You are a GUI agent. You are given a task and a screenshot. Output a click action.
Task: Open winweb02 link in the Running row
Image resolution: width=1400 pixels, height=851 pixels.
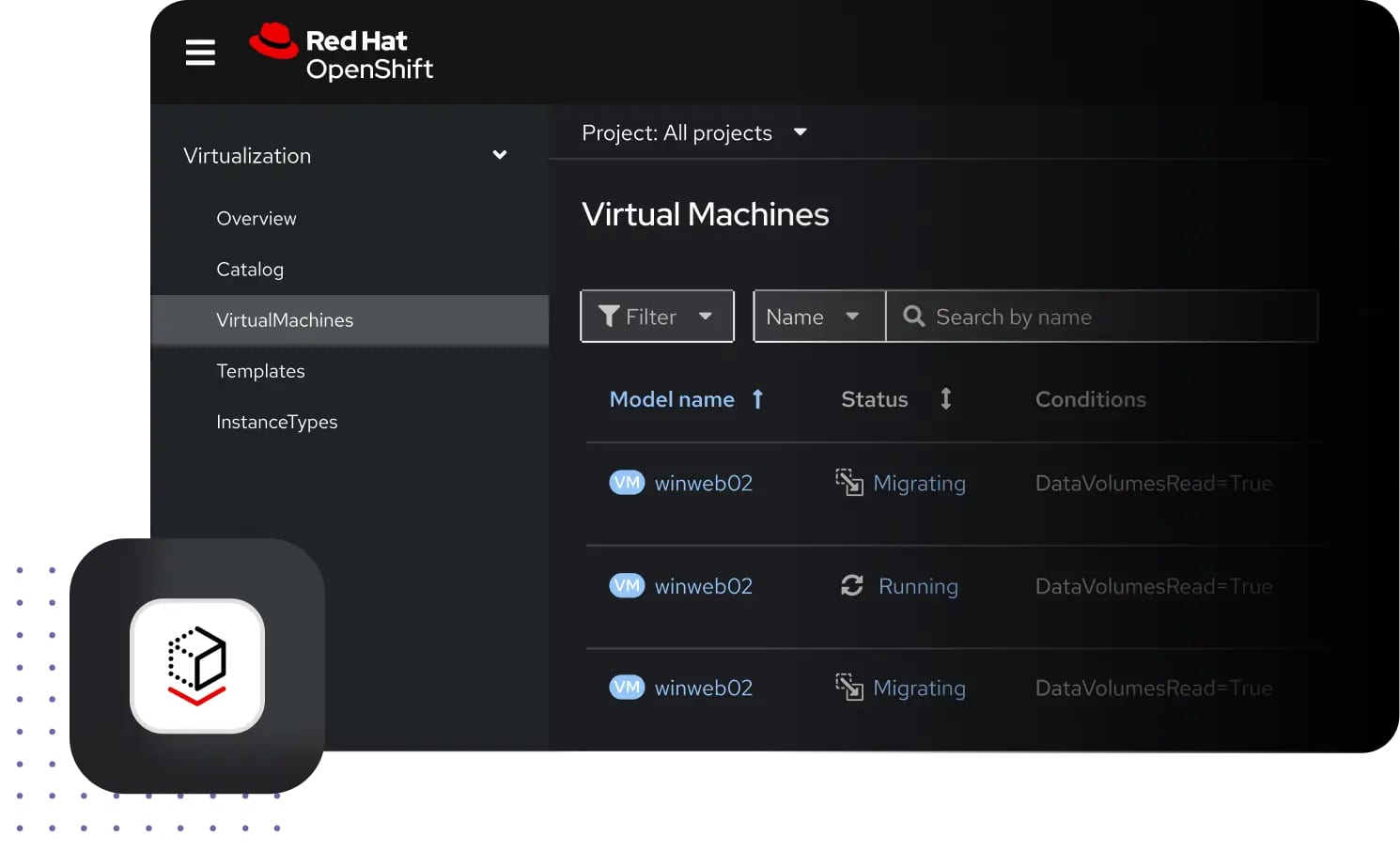coord(704,586)
